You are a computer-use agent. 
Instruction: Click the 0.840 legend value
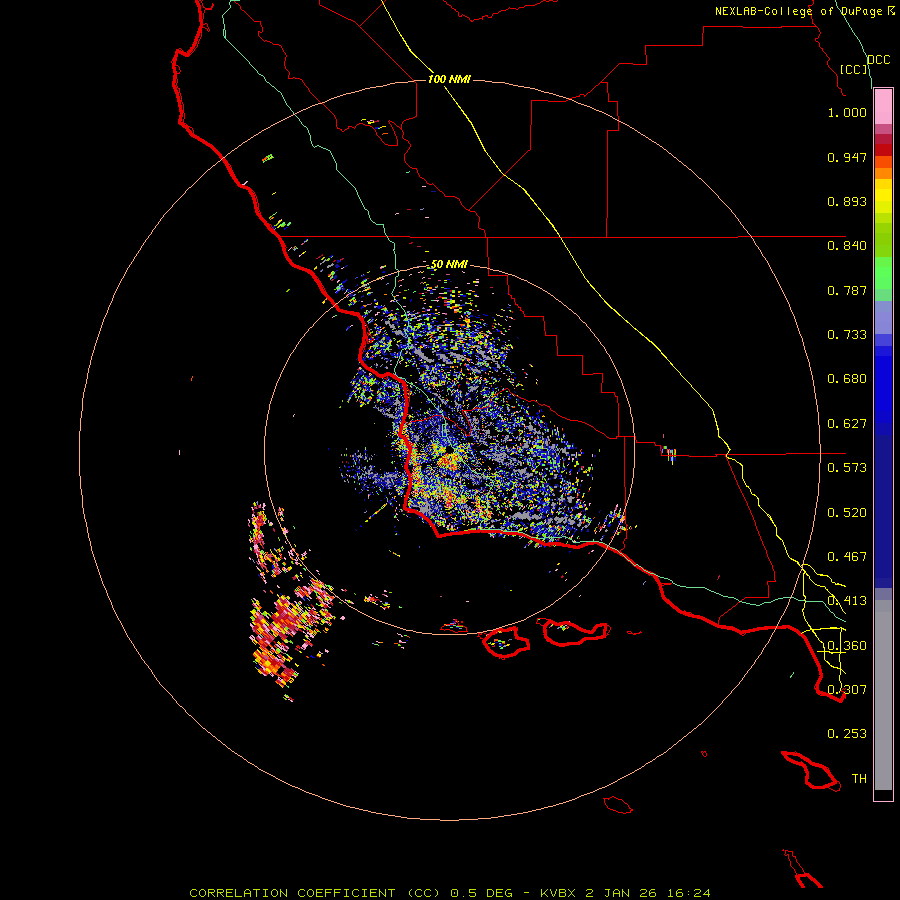tap(847, 246)
